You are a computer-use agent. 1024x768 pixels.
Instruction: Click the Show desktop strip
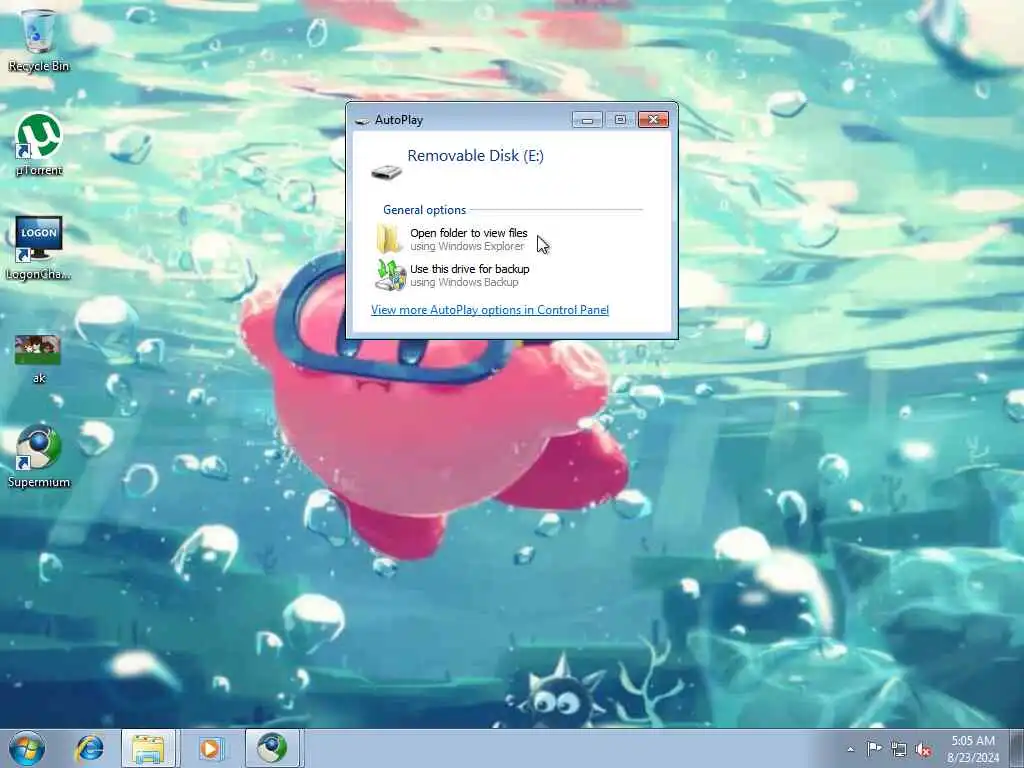click(1017, 748)
